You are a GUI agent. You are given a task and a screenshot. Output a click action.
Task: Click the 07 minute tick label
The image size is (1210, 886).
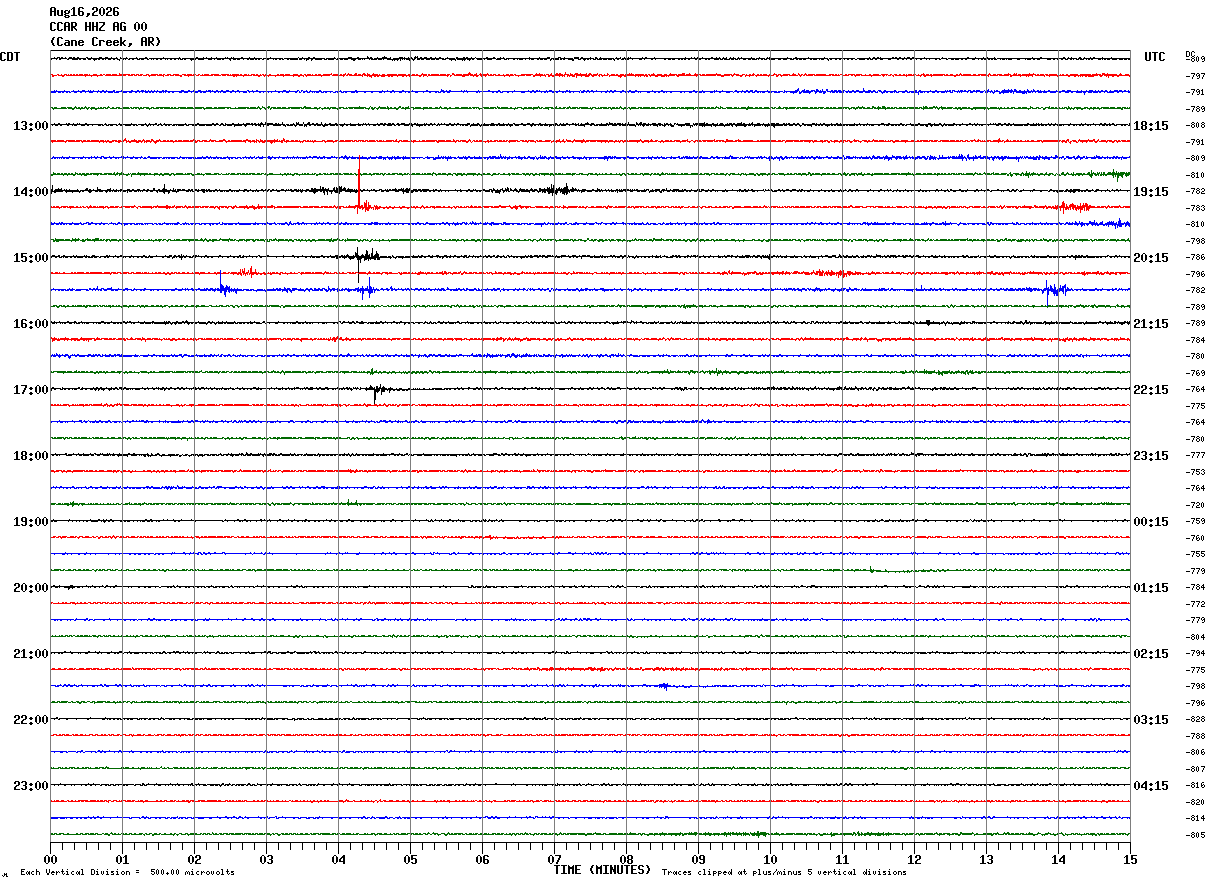point(554,859)
